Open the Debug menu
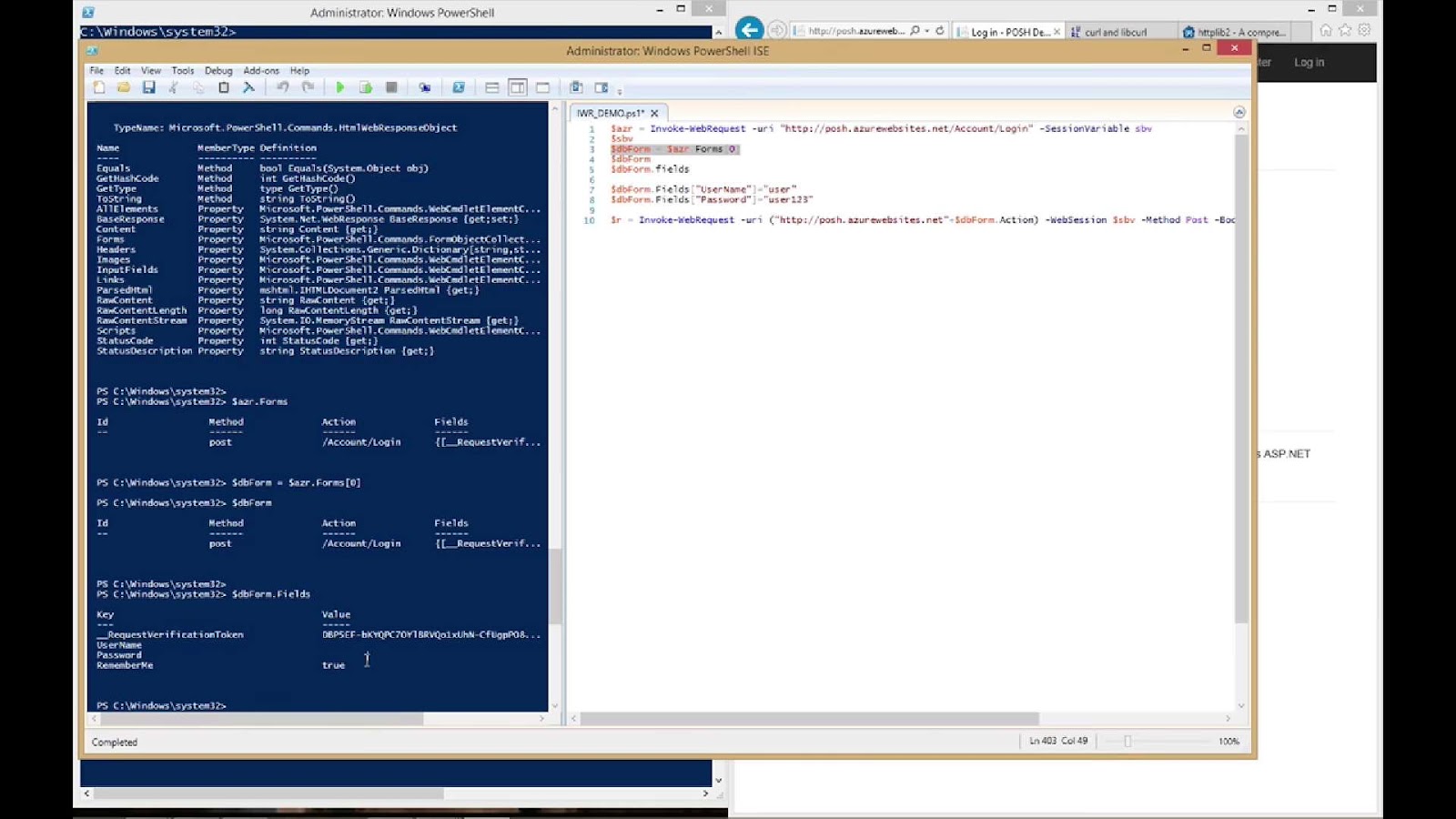The image size is (1456, 819). (218, 70)
